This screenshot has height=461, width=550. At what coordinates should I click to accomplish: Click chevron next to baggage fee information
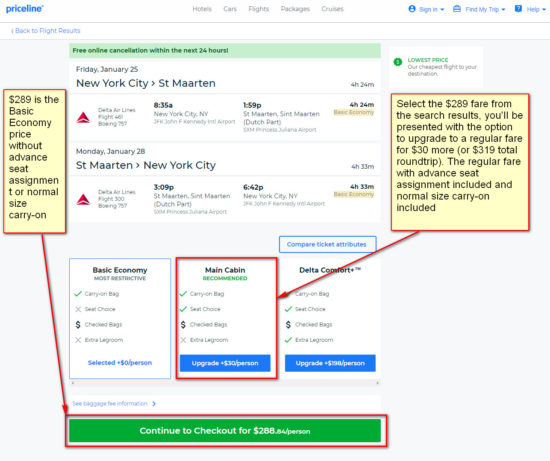[154, 404]
